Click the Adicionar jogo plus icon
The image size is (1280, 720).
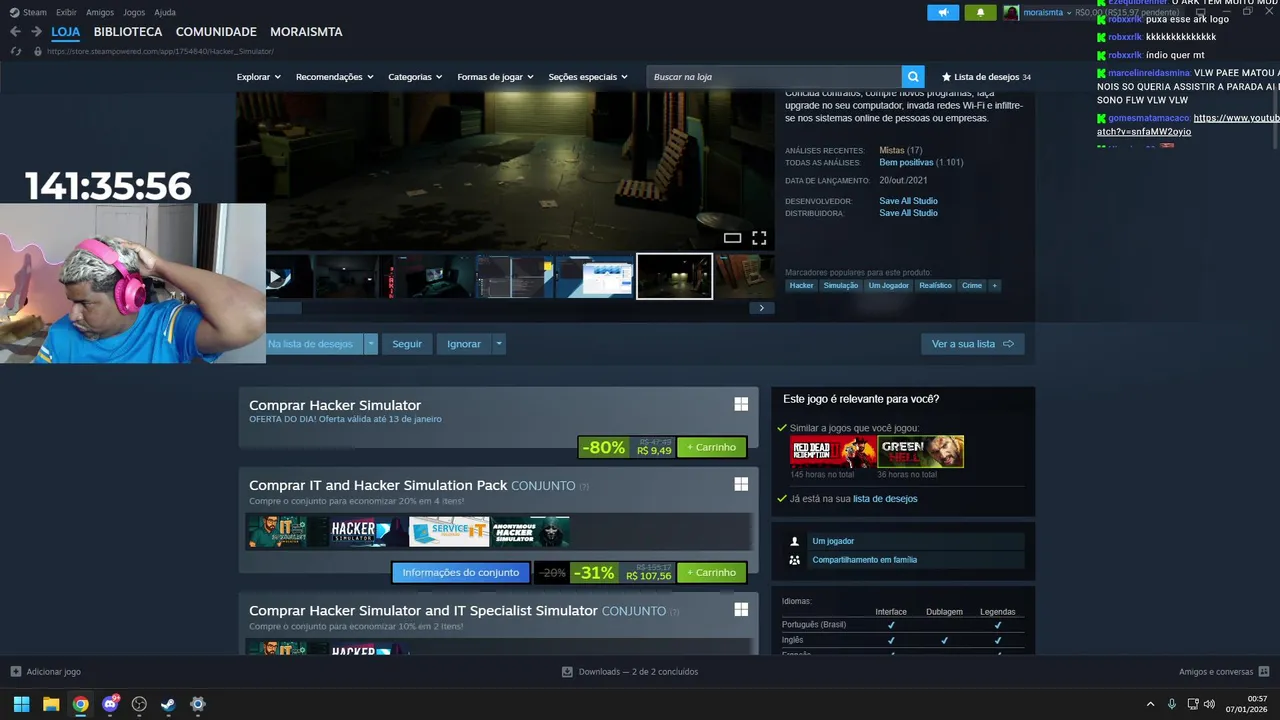coord(15,672)
